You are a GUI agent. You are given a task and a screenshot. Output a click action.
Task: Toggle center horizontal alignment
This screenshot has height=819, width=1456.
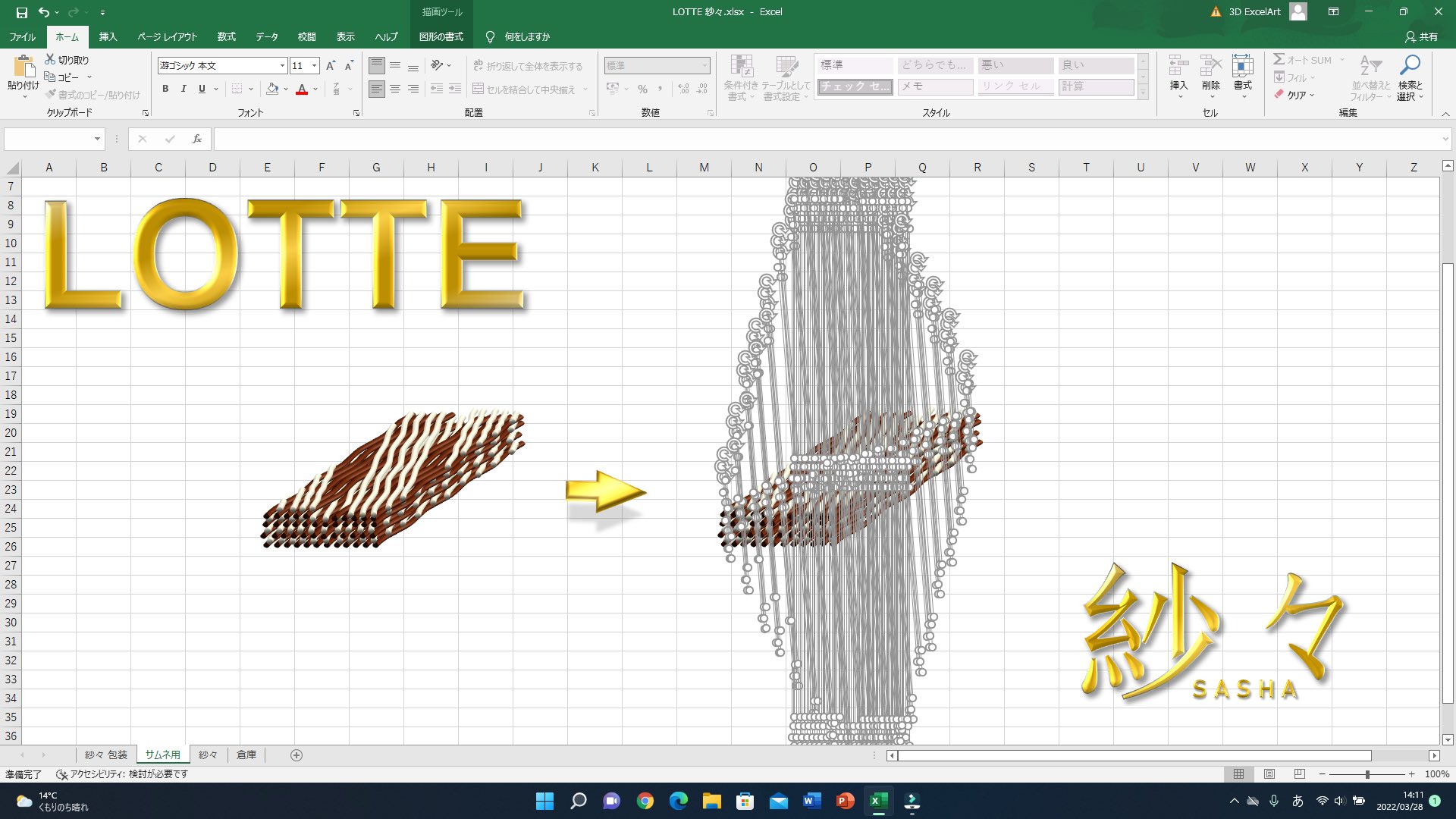coord(394,89)
